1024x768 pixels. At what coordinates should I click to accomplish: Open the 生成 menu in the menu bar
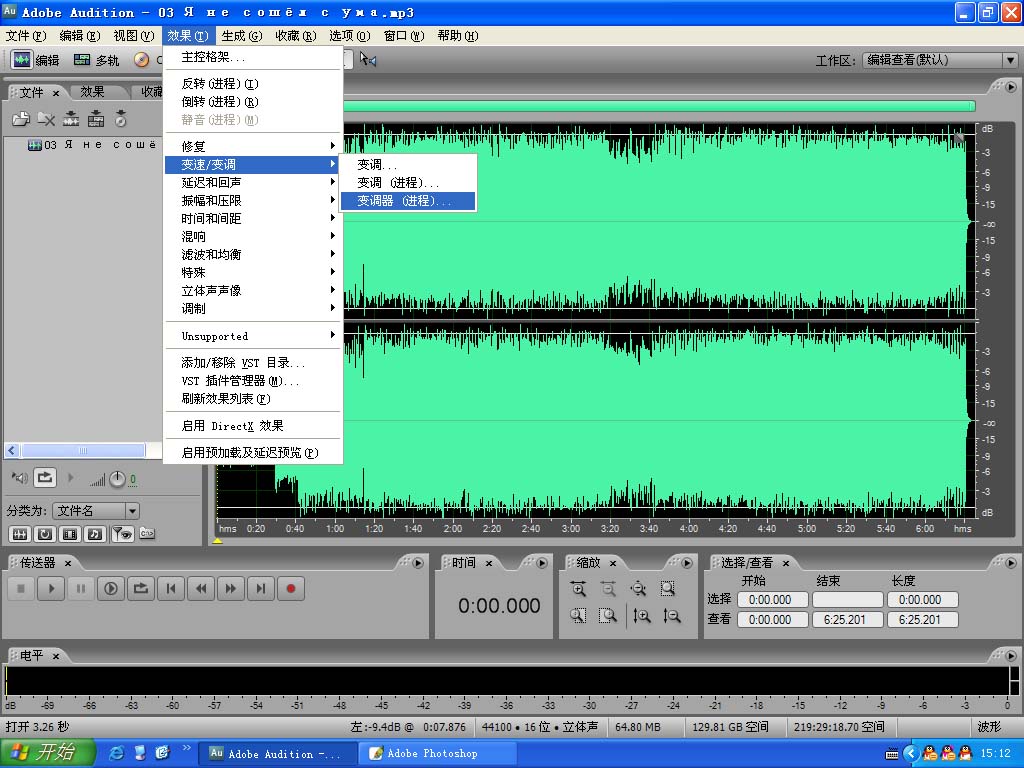pyautogui.click(x=241, y=36)
